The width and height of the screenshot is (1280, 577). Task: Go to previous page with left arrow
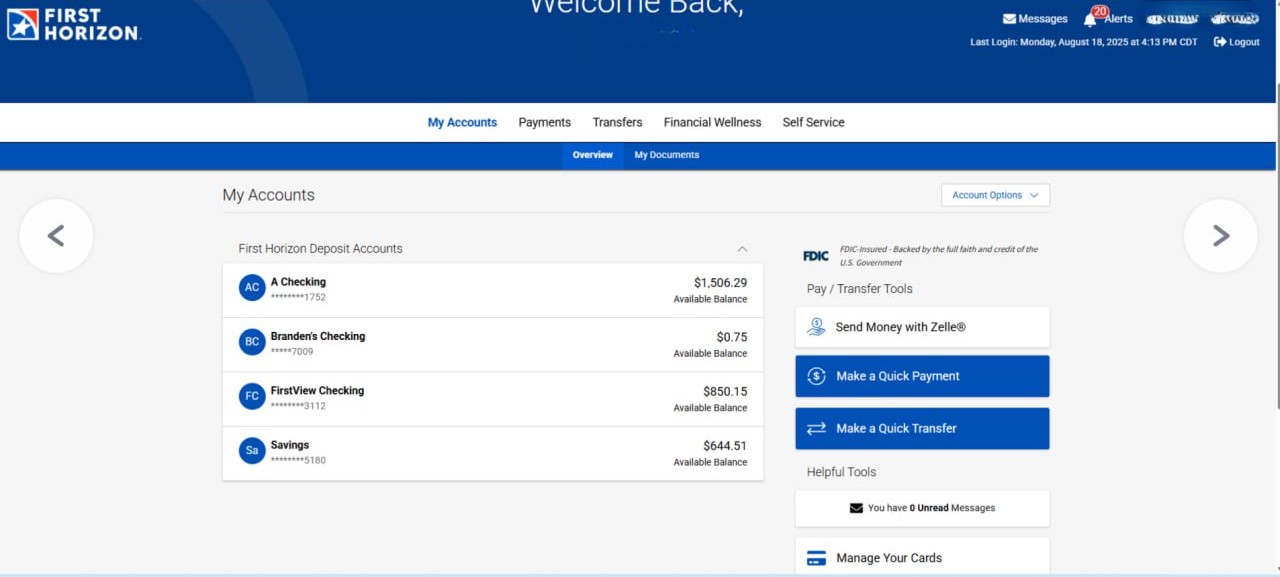pos(56,236)
